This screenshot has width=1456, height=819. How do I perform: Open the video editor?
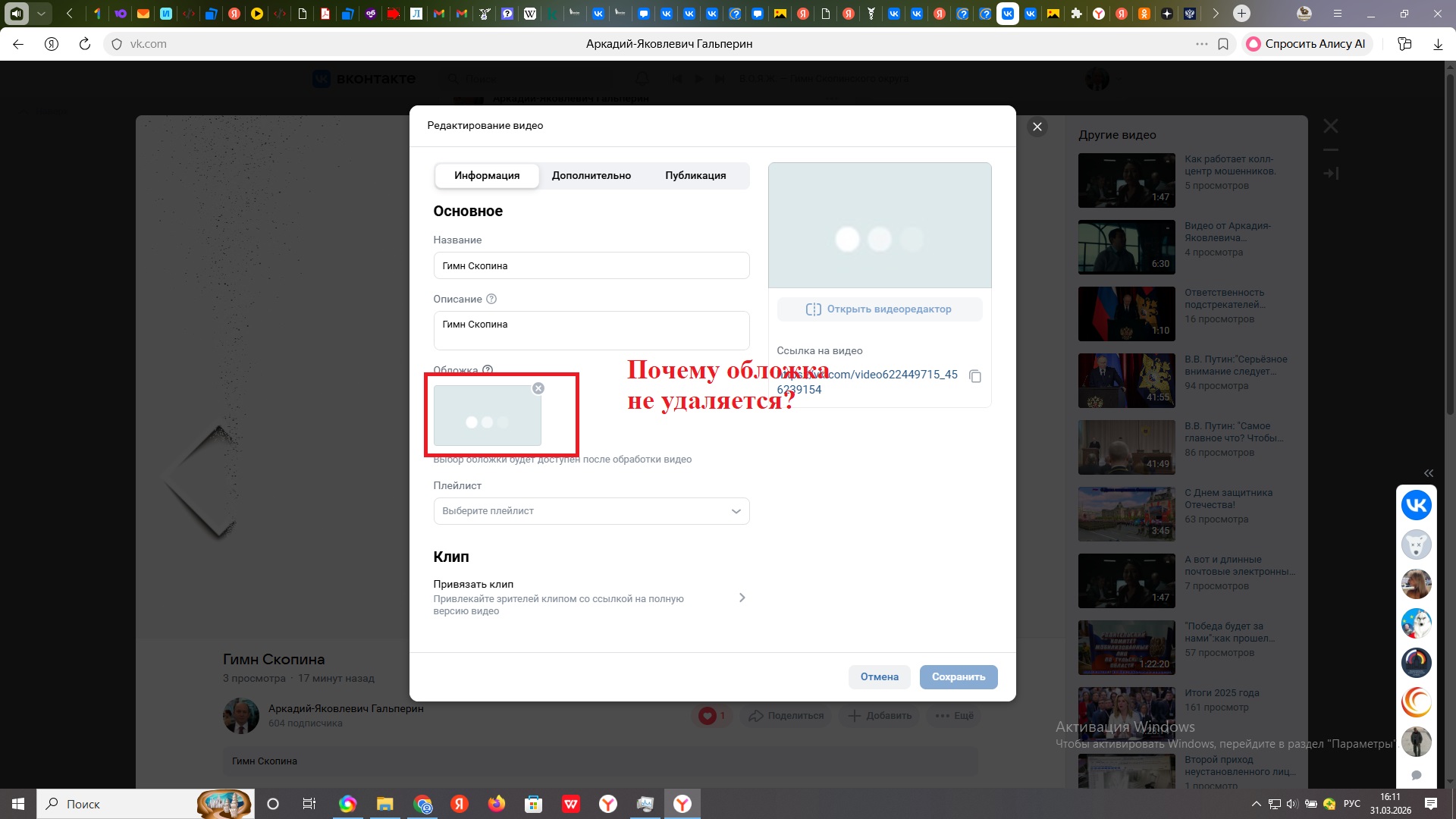pyautogui.click(x=879, y=309)
